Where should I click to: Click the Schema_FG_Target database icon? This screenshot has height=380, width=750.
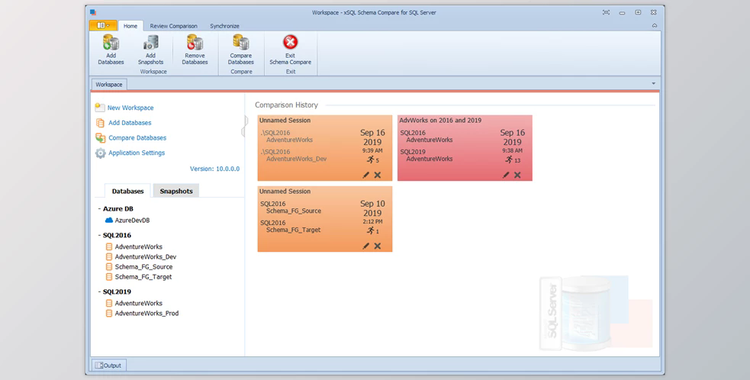(109, 277)
